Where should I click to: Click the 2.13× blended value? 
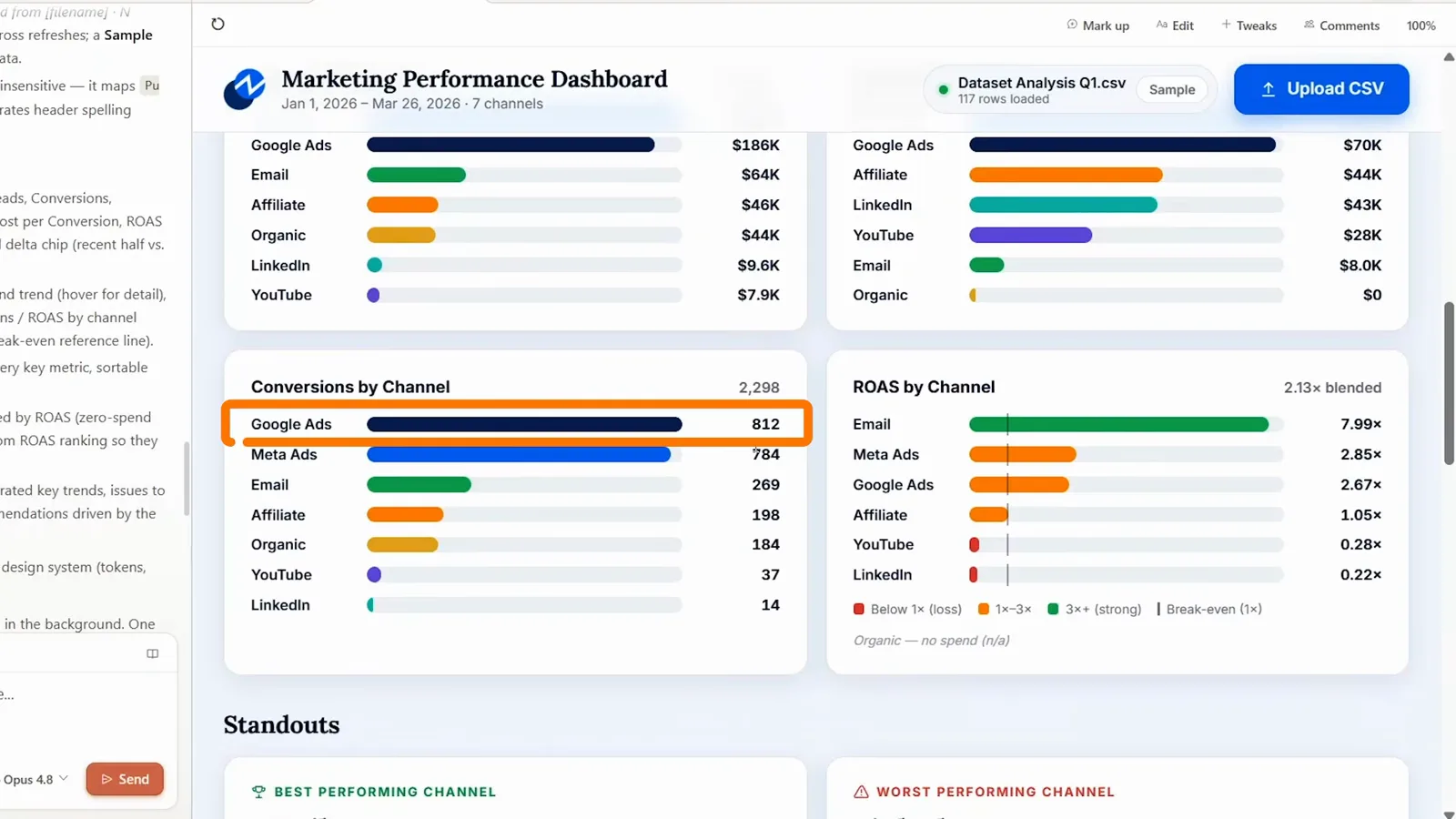[x=1332, y=388]
